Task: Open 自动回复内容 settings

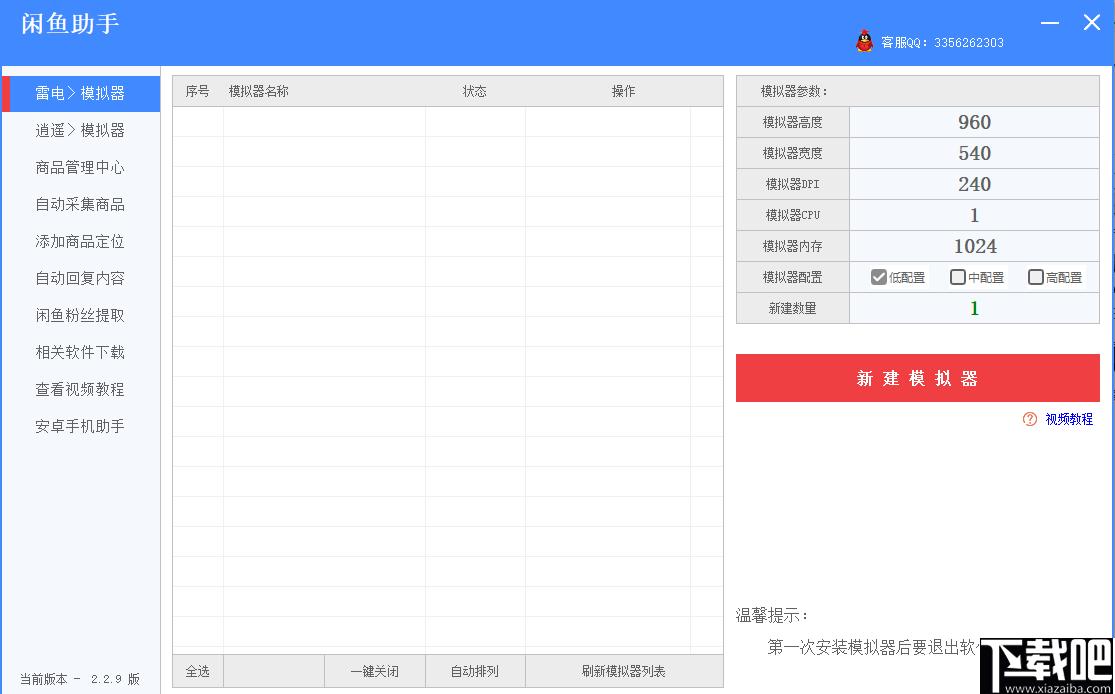Action: (81, 278)
